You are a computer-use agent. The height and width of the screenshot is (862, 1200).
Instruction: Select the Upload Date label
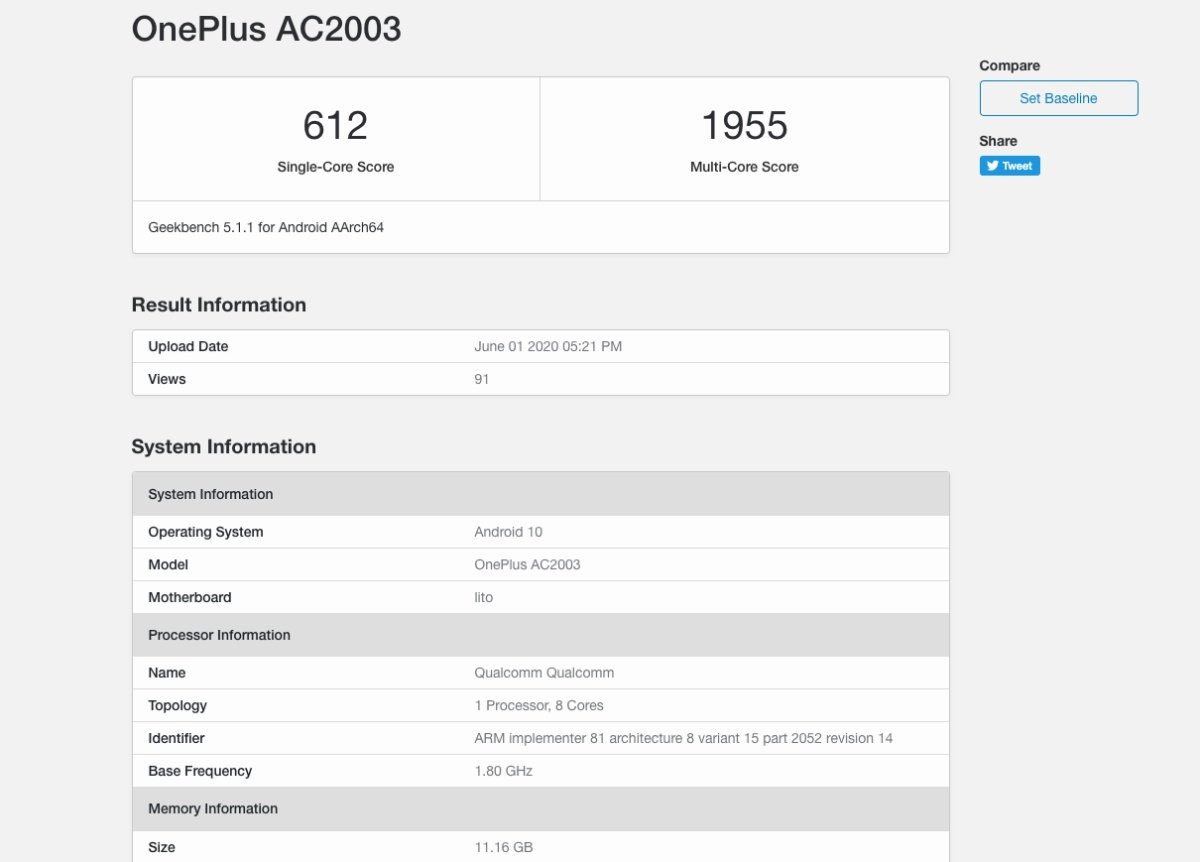[188, 346]
